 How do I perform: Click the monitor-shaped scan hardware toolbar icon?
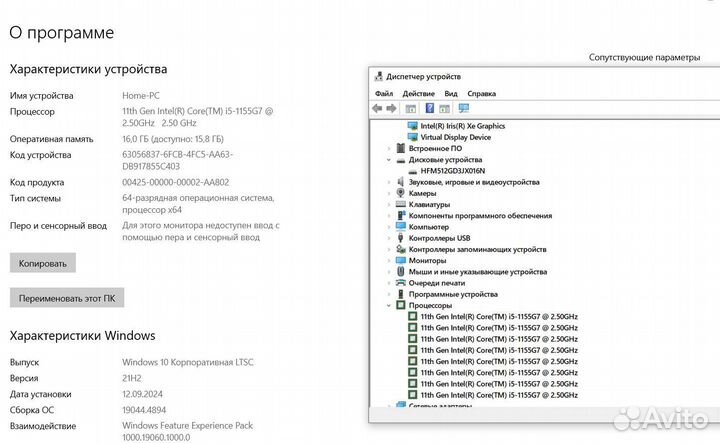(x=464, y=108)
